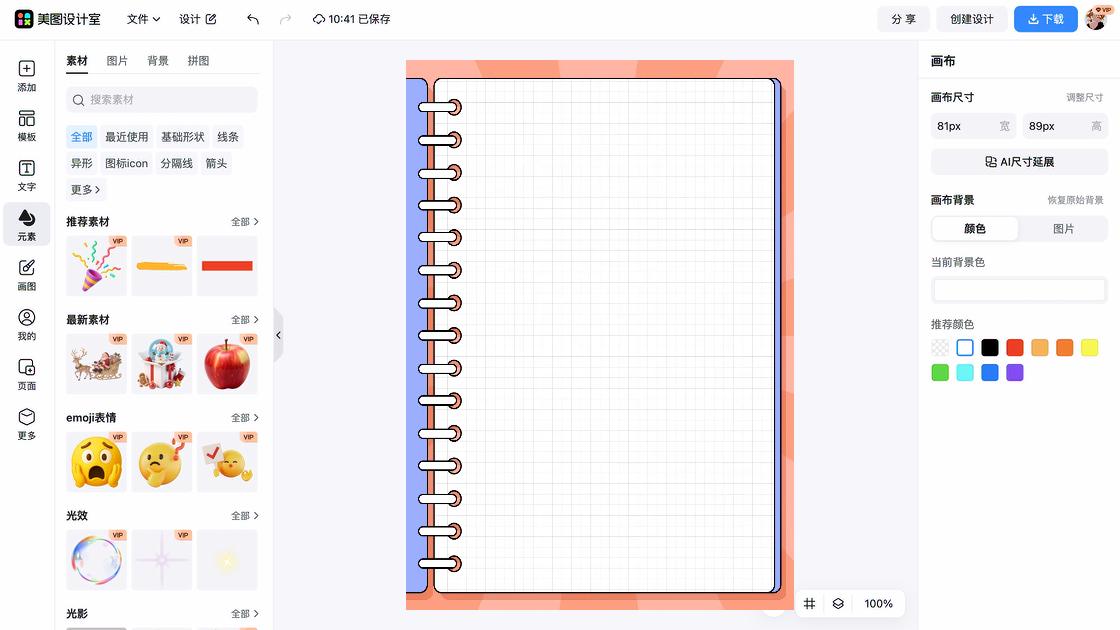The width and height of the screenshot is (1120, 630).
Task: Filter materials by 图标icon
Action: 126,163
